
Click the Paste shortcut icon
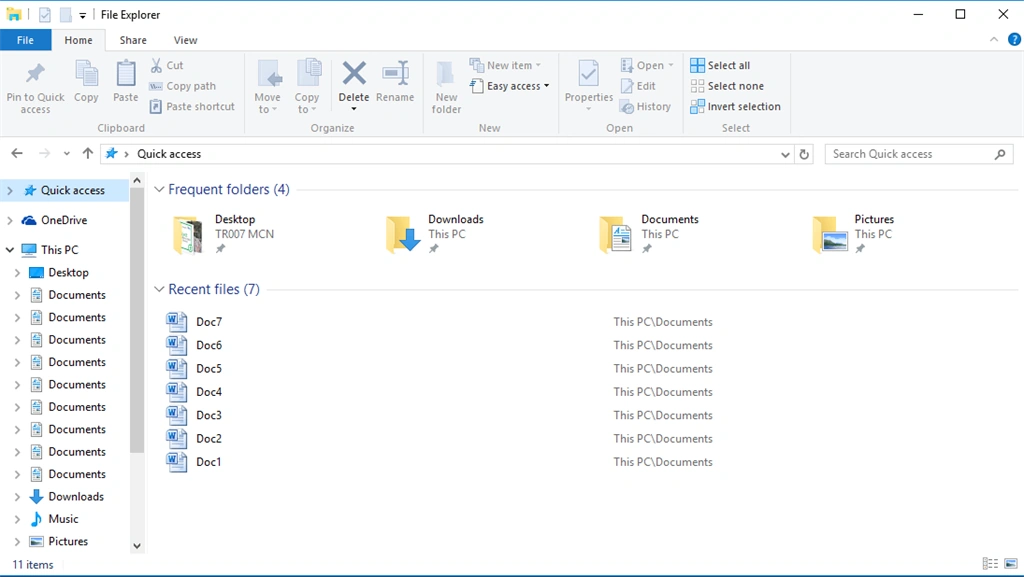[156, 106]
